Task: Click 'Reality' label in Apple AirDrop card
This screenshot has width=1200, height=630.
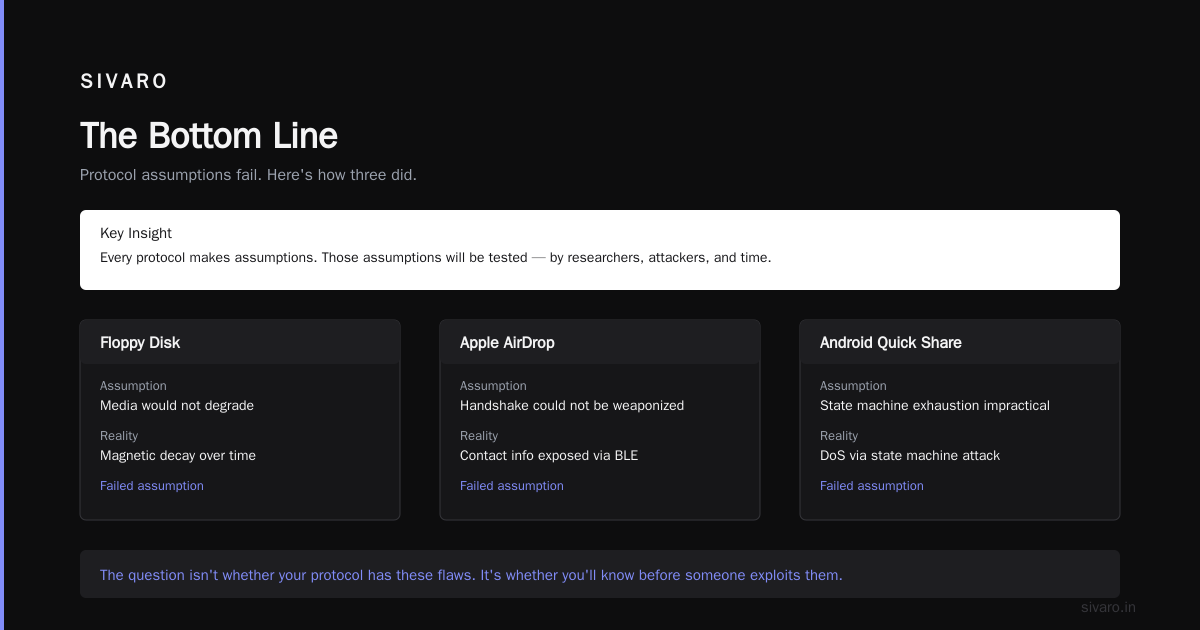Action: pos(479,436)
